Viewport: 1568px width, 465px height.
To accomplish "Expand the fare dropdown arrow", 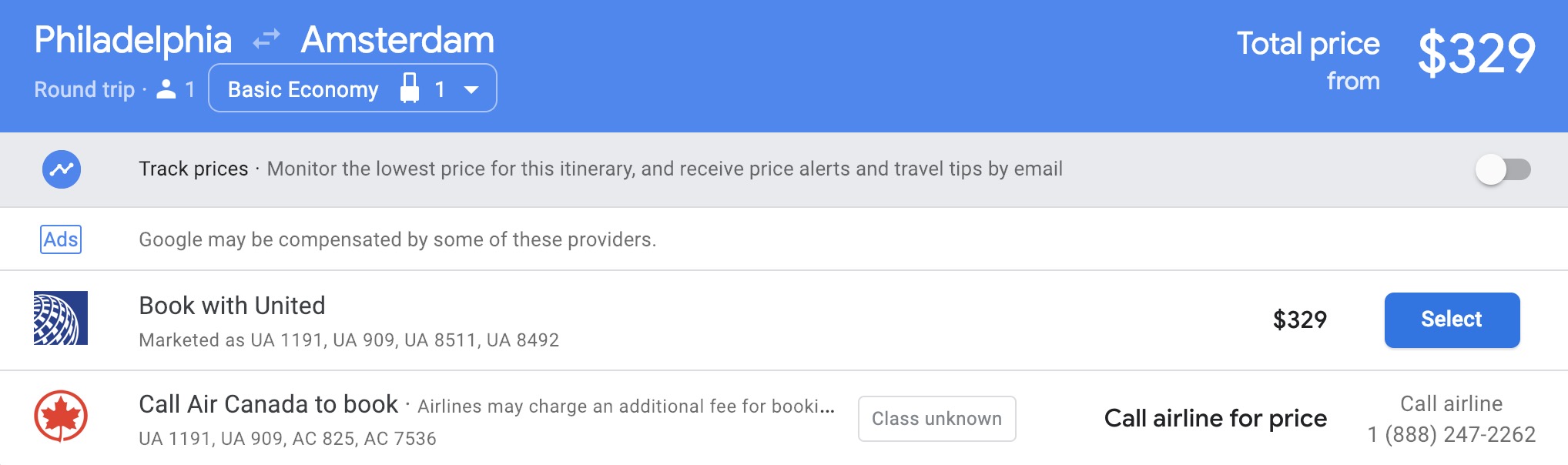I will (471, 89).
